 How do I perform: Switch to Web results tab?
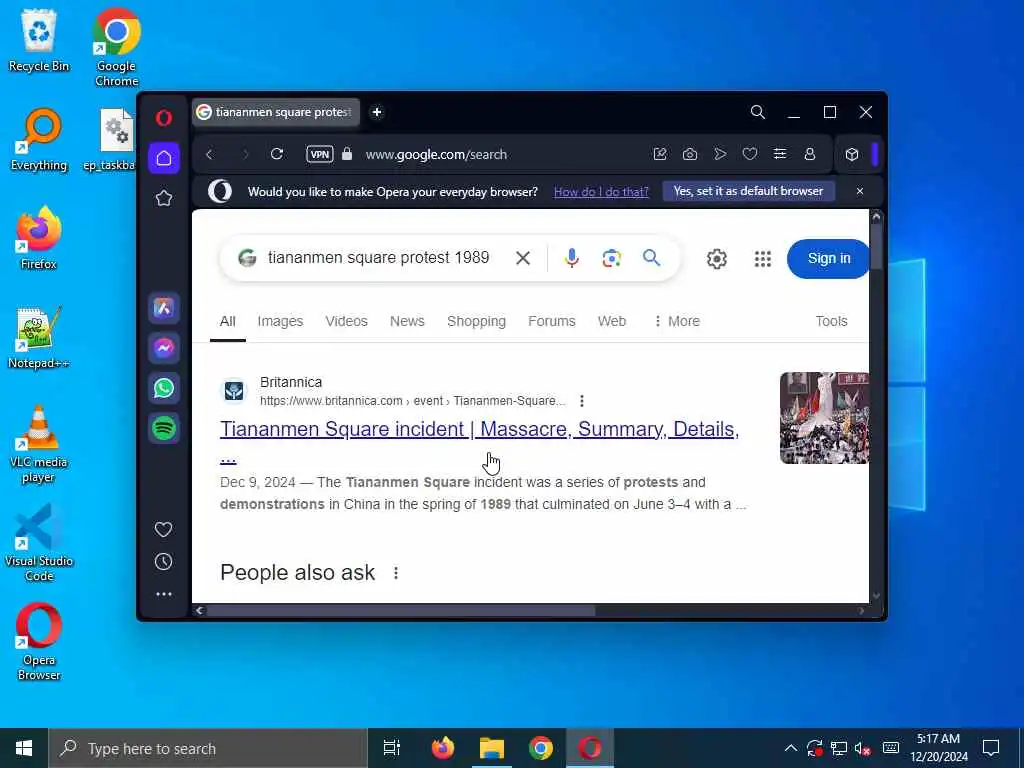coord(612,321)
